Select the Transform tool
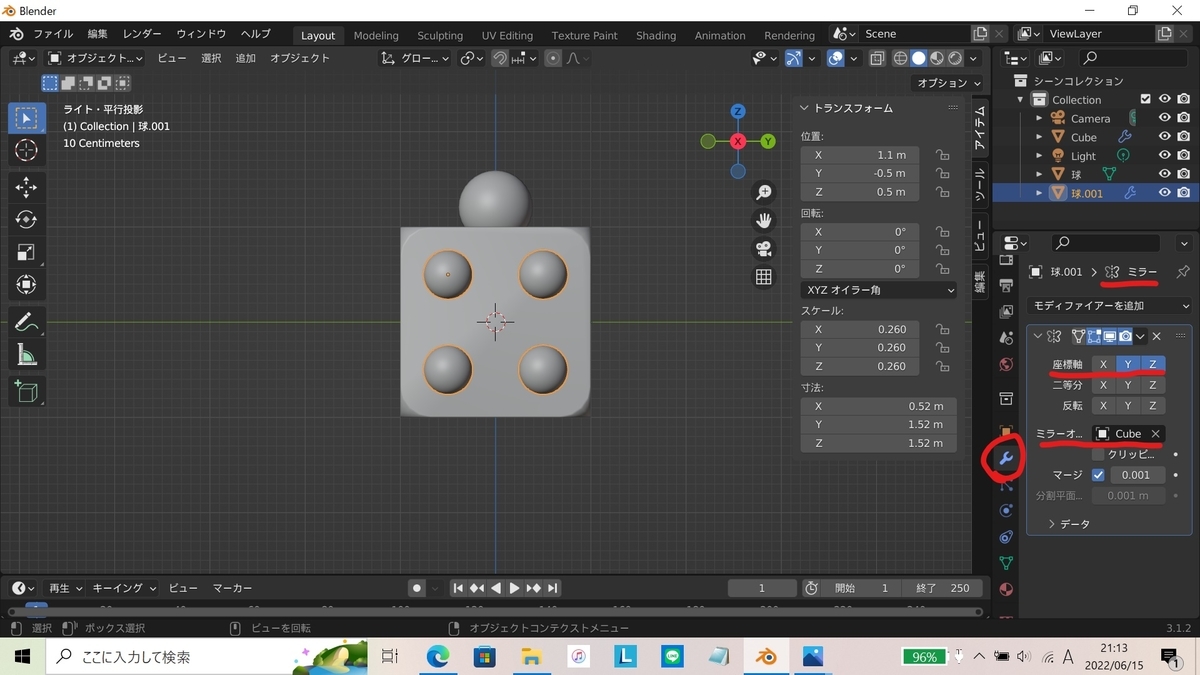This screenshot has width=1200, height=675. [27, 285]
